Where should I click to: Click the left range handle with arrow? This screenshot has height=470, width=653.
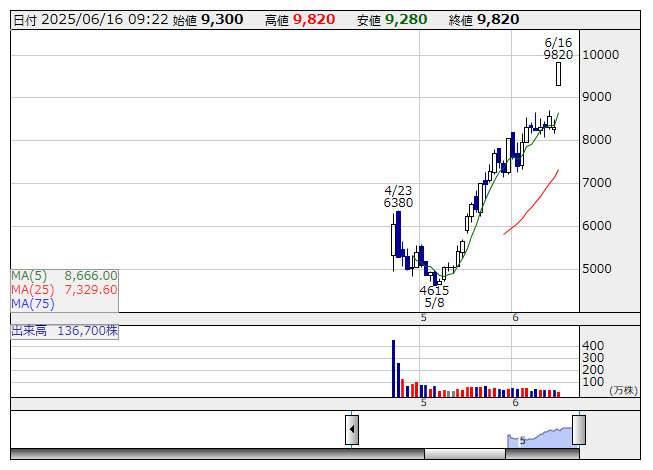(x=352, y=430)
